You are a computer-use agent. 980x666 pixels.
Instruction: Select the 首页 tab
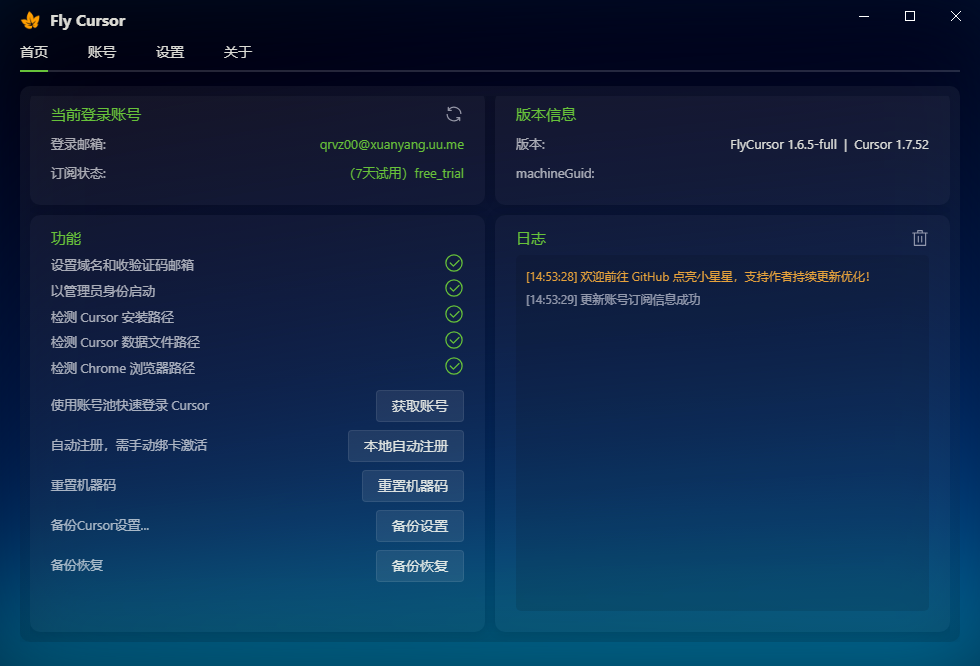click(33, 52)
